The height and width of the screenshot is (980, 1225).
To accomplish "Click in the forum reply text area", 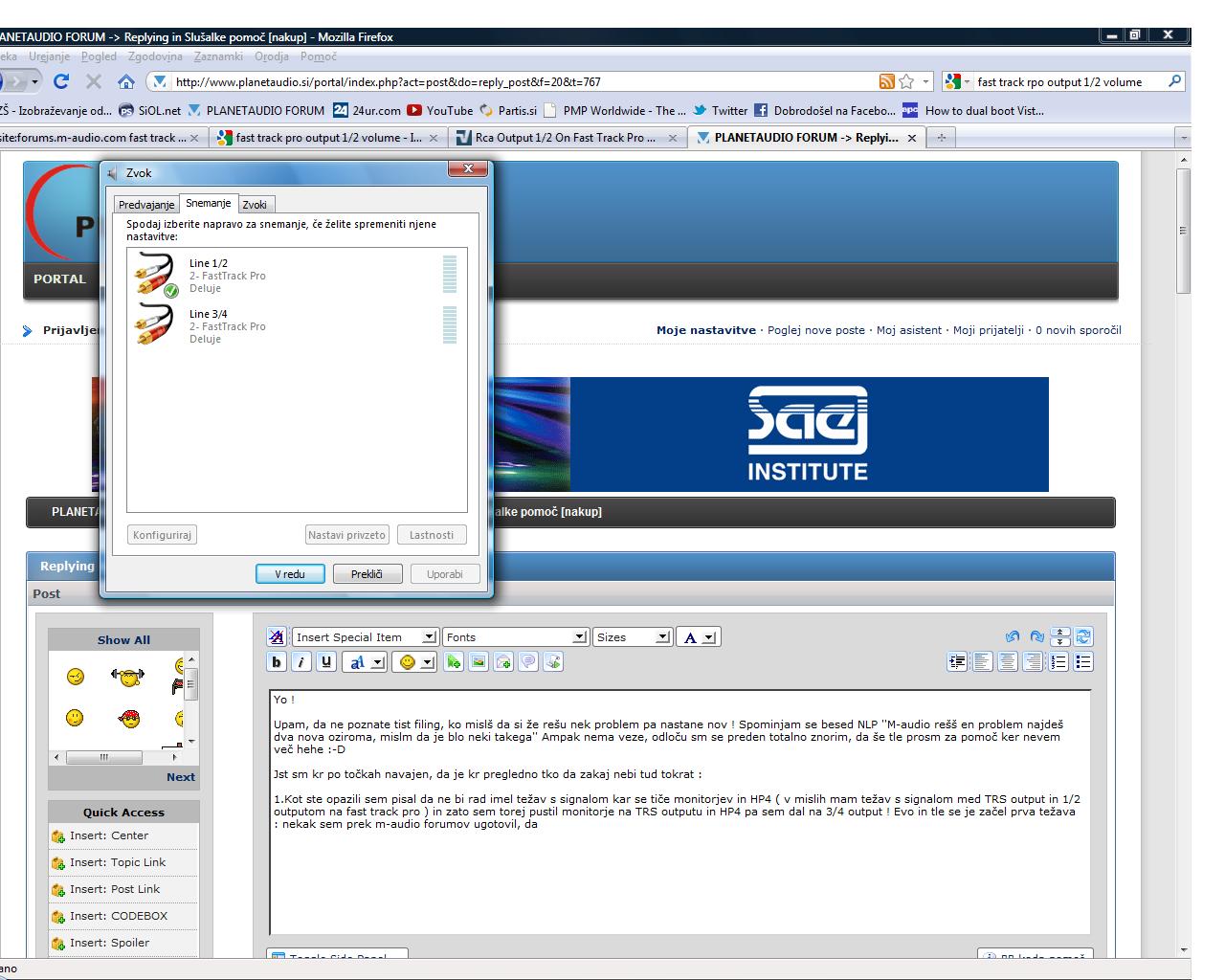I will coord(679,880).
